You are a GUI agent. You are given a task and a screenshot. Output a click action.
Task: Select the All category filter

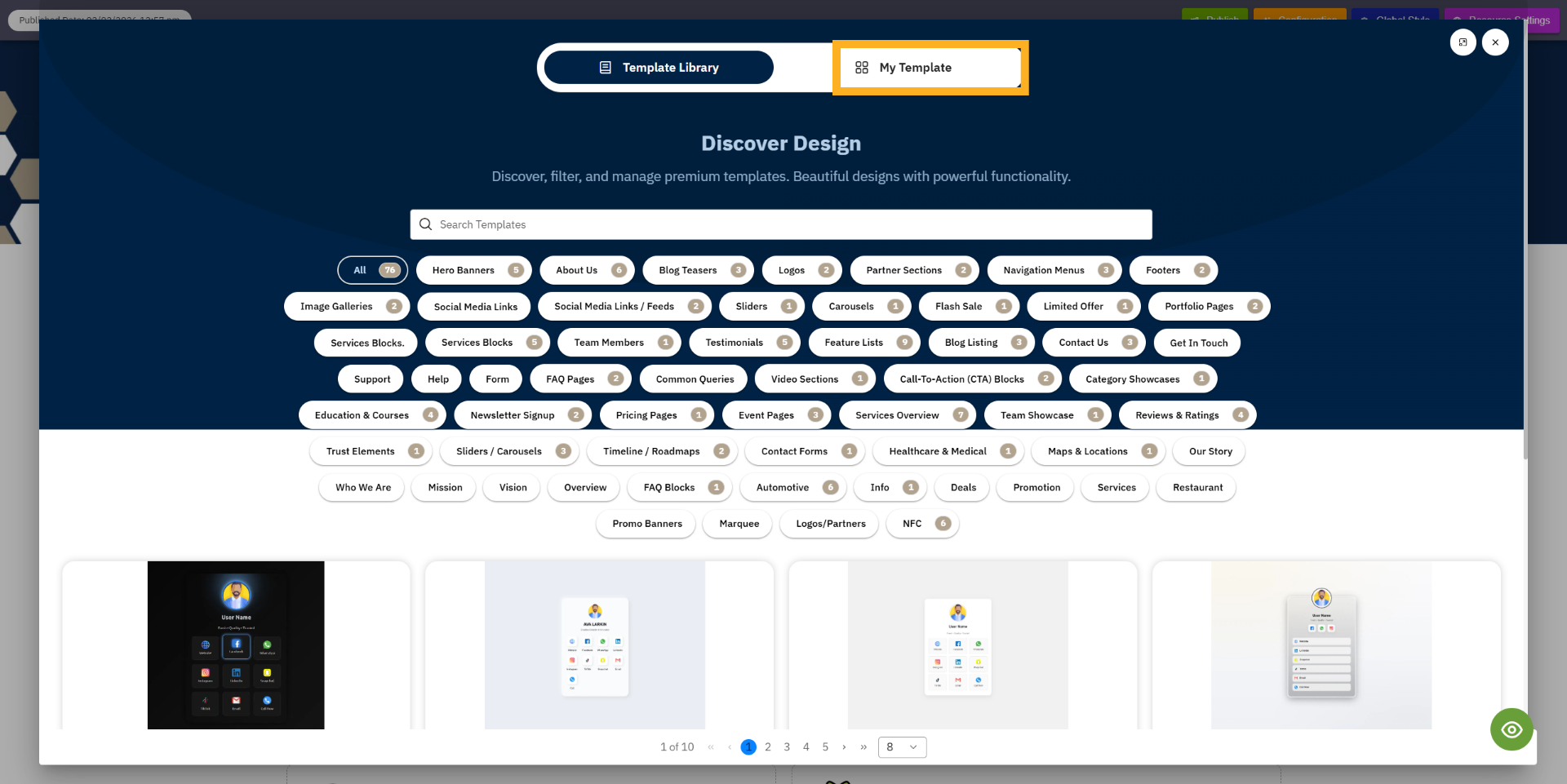(372, 270)
